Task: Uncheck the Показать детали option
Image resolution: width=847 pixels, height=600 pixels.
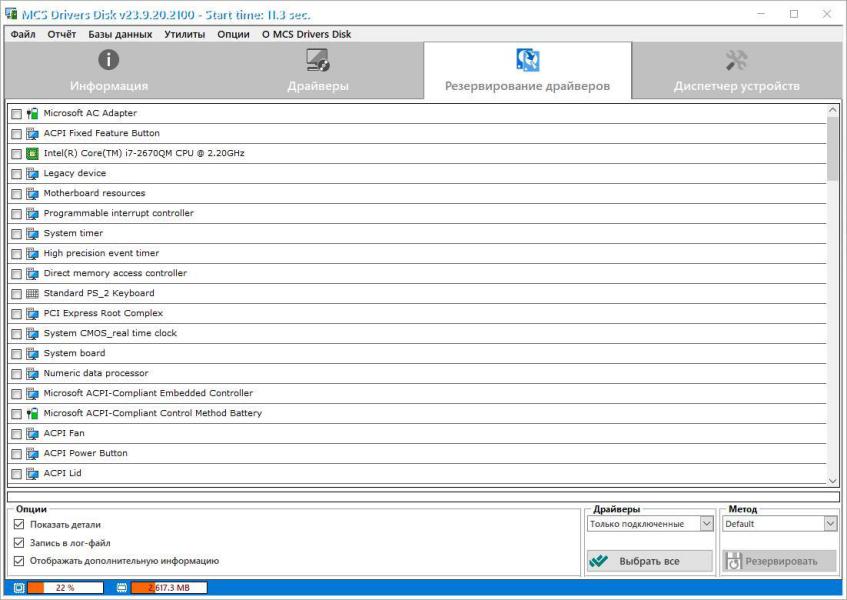Action: pyautogui.click(x=19, y=524)
